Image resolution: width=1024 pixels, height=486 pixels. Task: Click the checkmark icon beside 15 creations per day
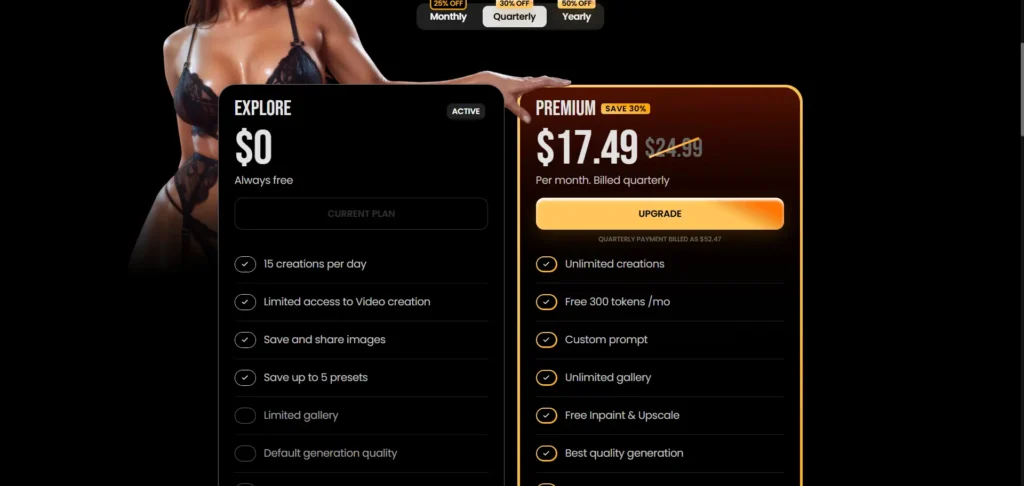click(x=245, y=265)
